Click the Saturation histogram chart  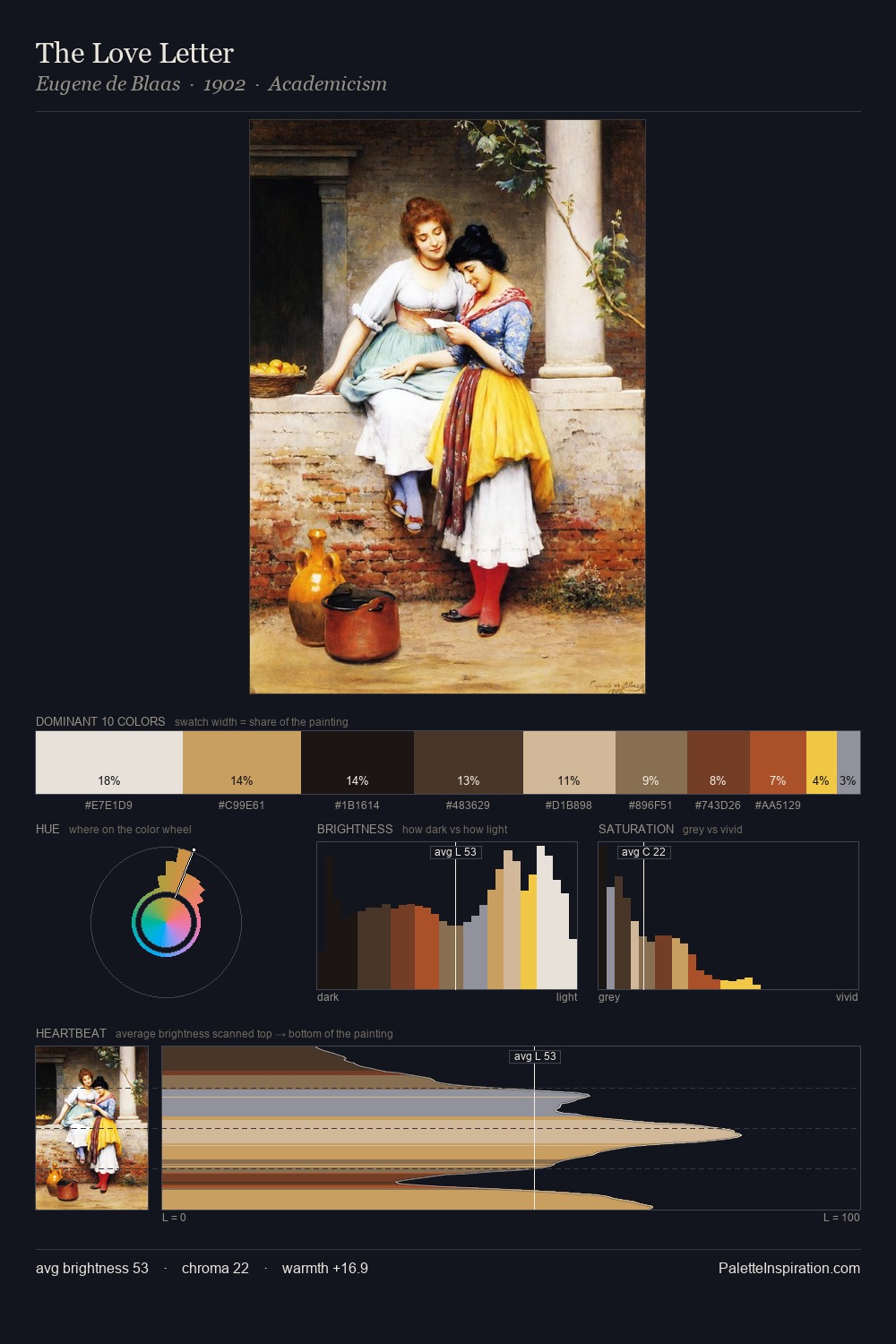point(728,916)
